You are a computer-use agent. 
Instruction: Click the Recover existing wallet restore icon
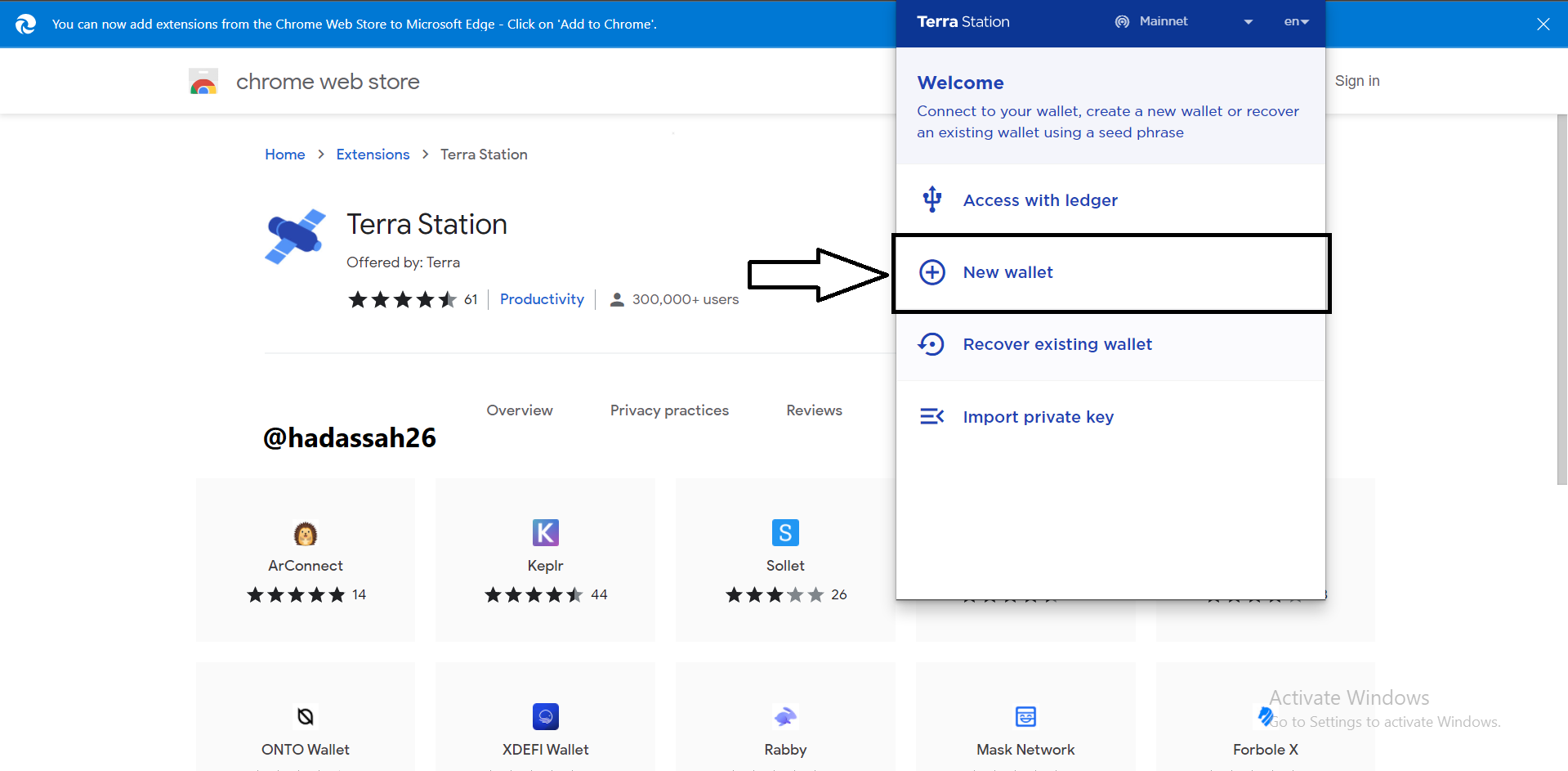tap(931, 344)
